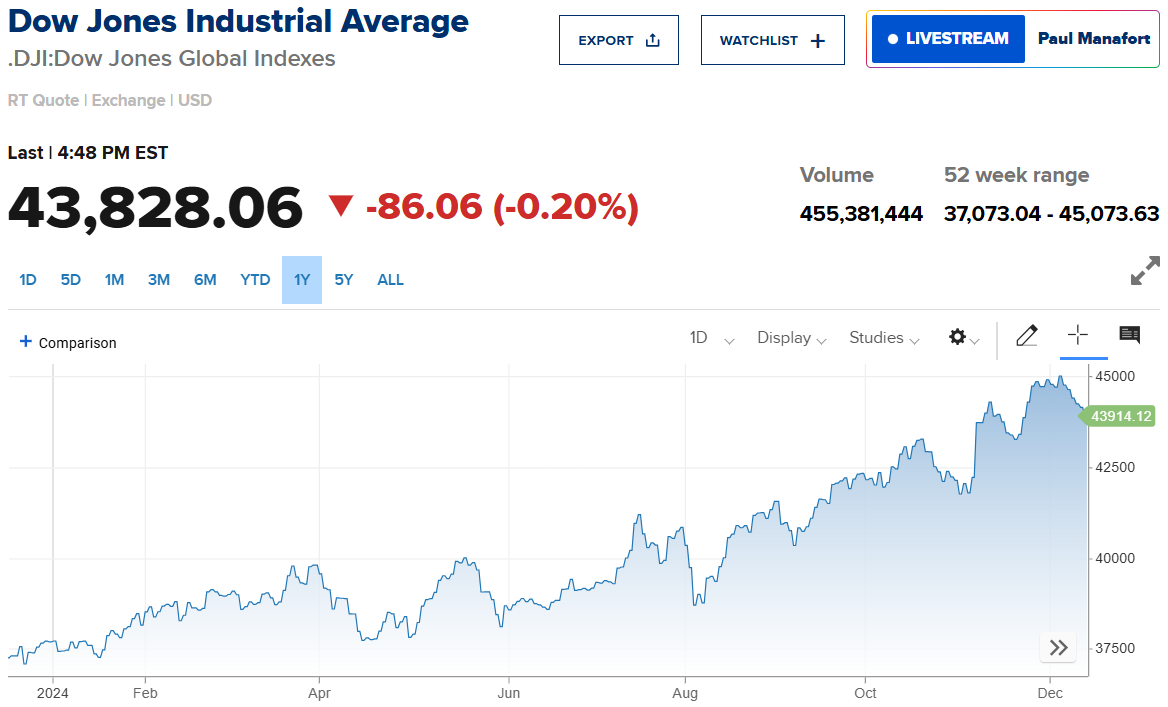Click the pencil drawing tool icon
The image size is (1168, 707).
point(1026,336)
